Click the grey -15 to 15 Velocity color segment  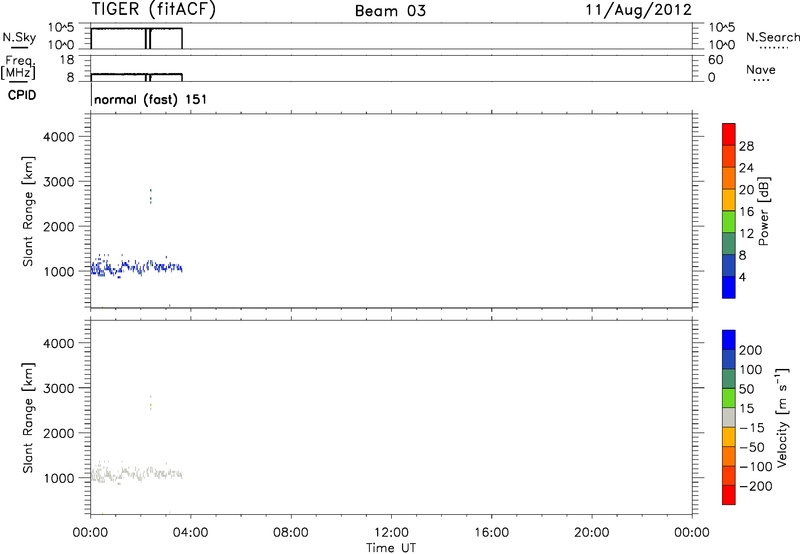[729, 418]
